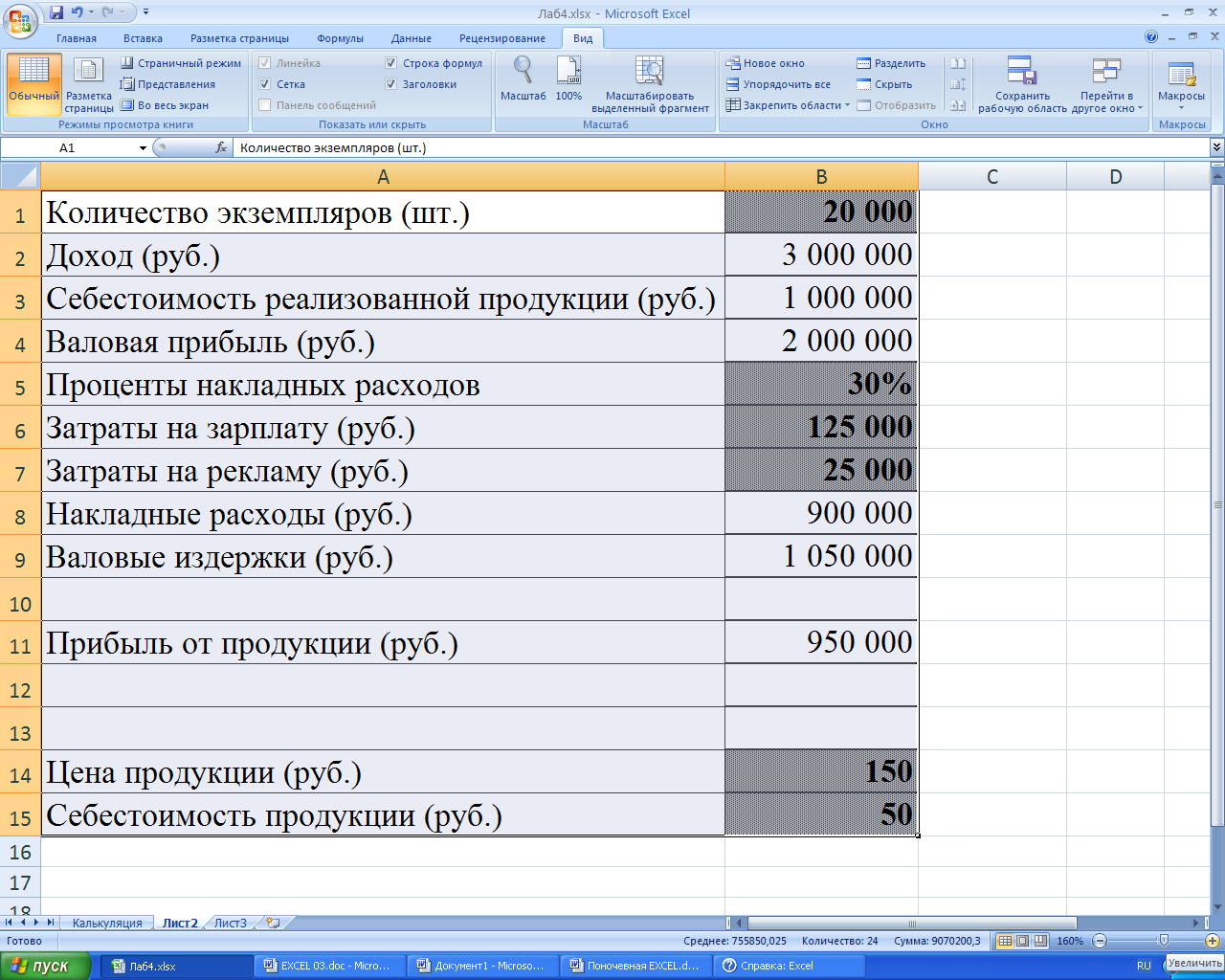The width and height of the screenshot is (1225, 980).
Task: Click the RU language indicator
Action: [x=1144, y=966]
